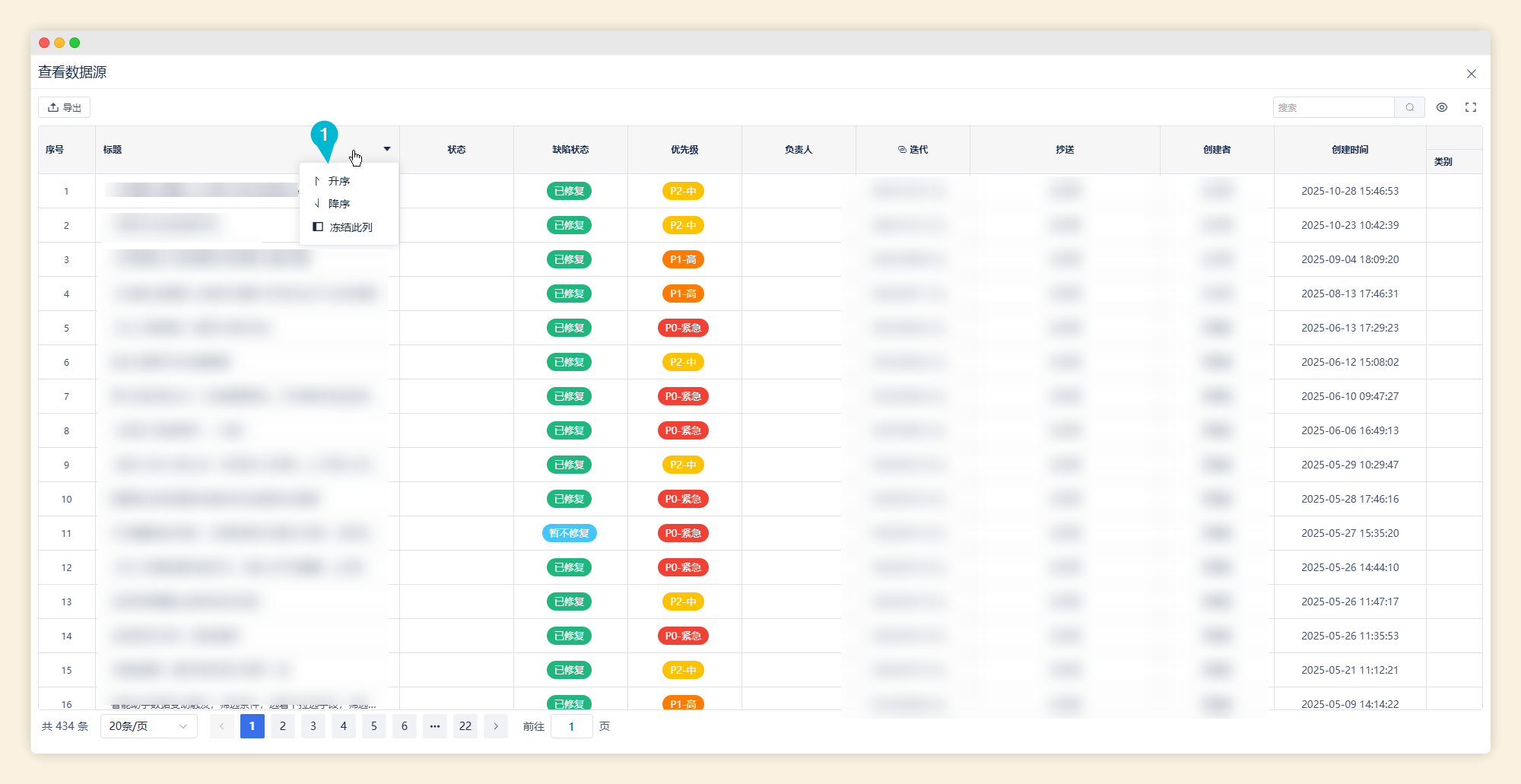Click the search magnifier icon
This screenshot has height=784, width=1521.
click(1409, 107)
